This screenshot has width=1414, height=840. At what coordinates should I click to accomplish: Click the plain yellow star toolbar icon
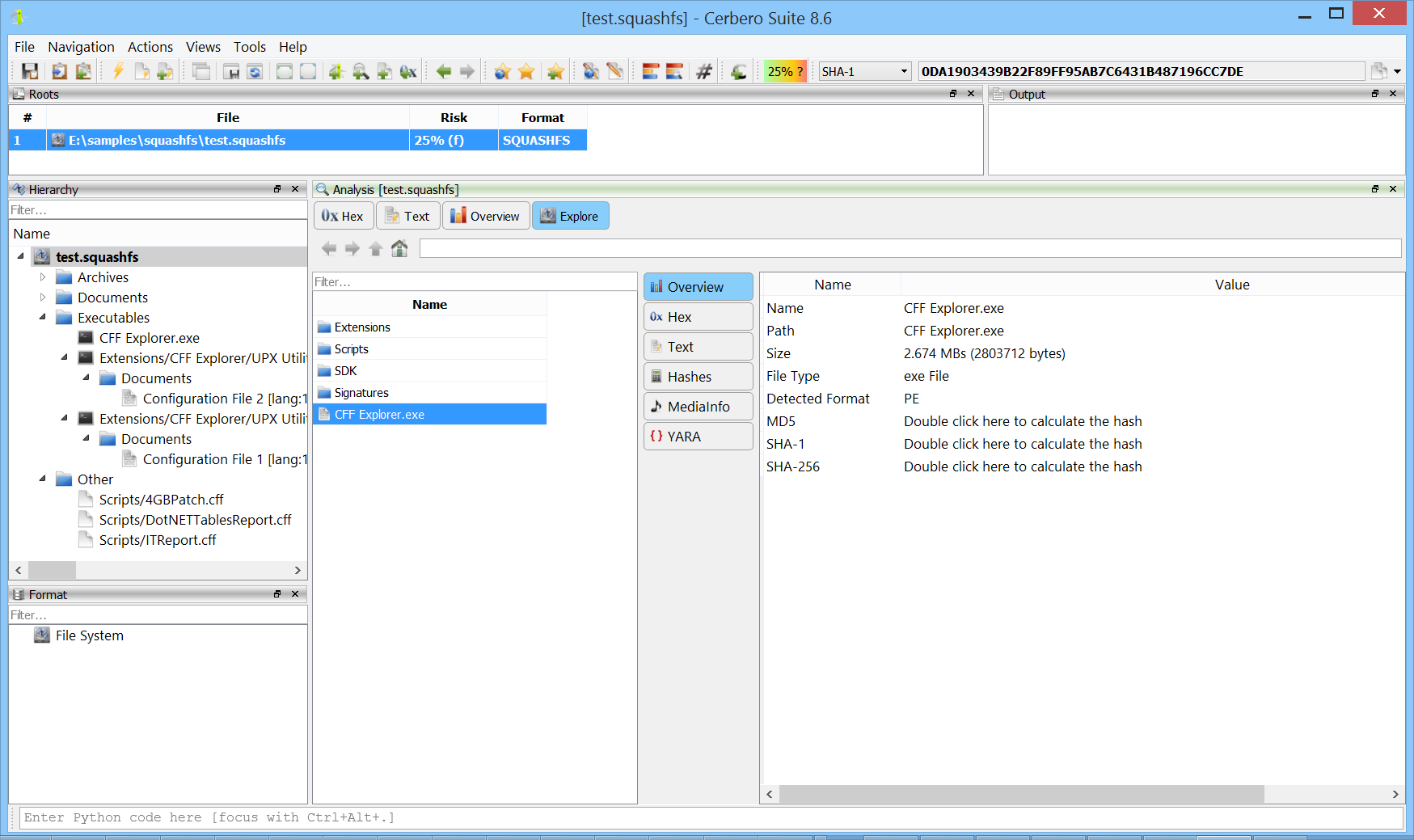tap(526, 71)
